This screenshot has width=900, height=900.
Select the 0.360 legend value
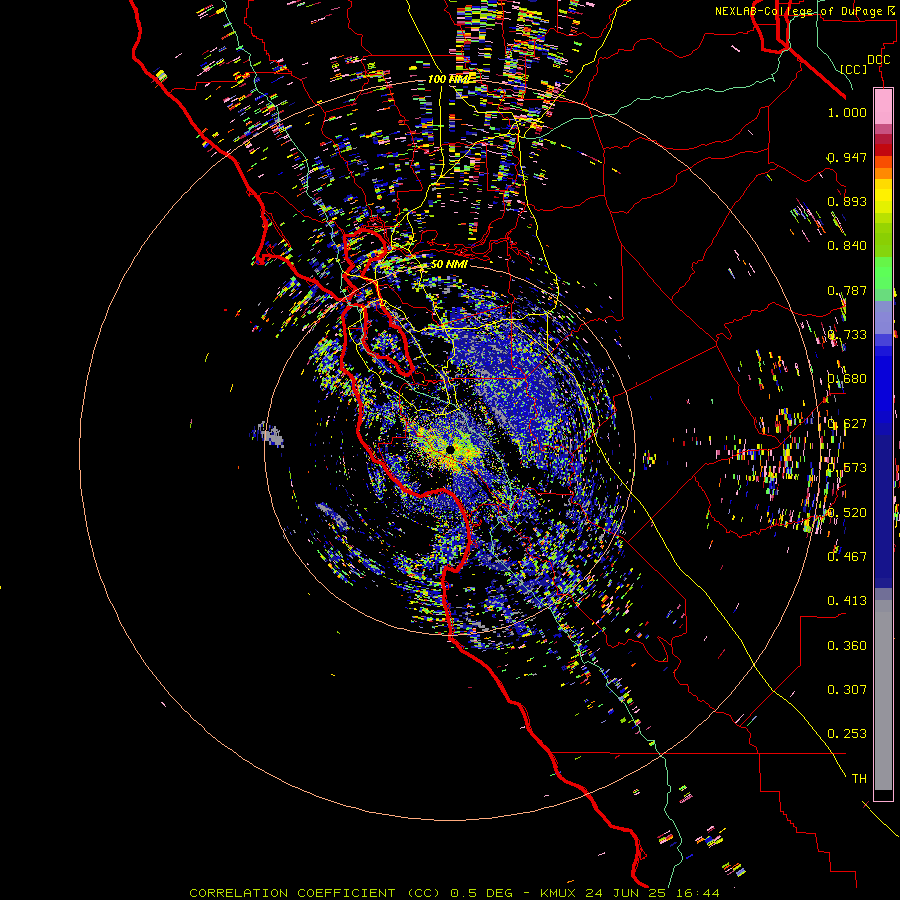tap(847, 645)
